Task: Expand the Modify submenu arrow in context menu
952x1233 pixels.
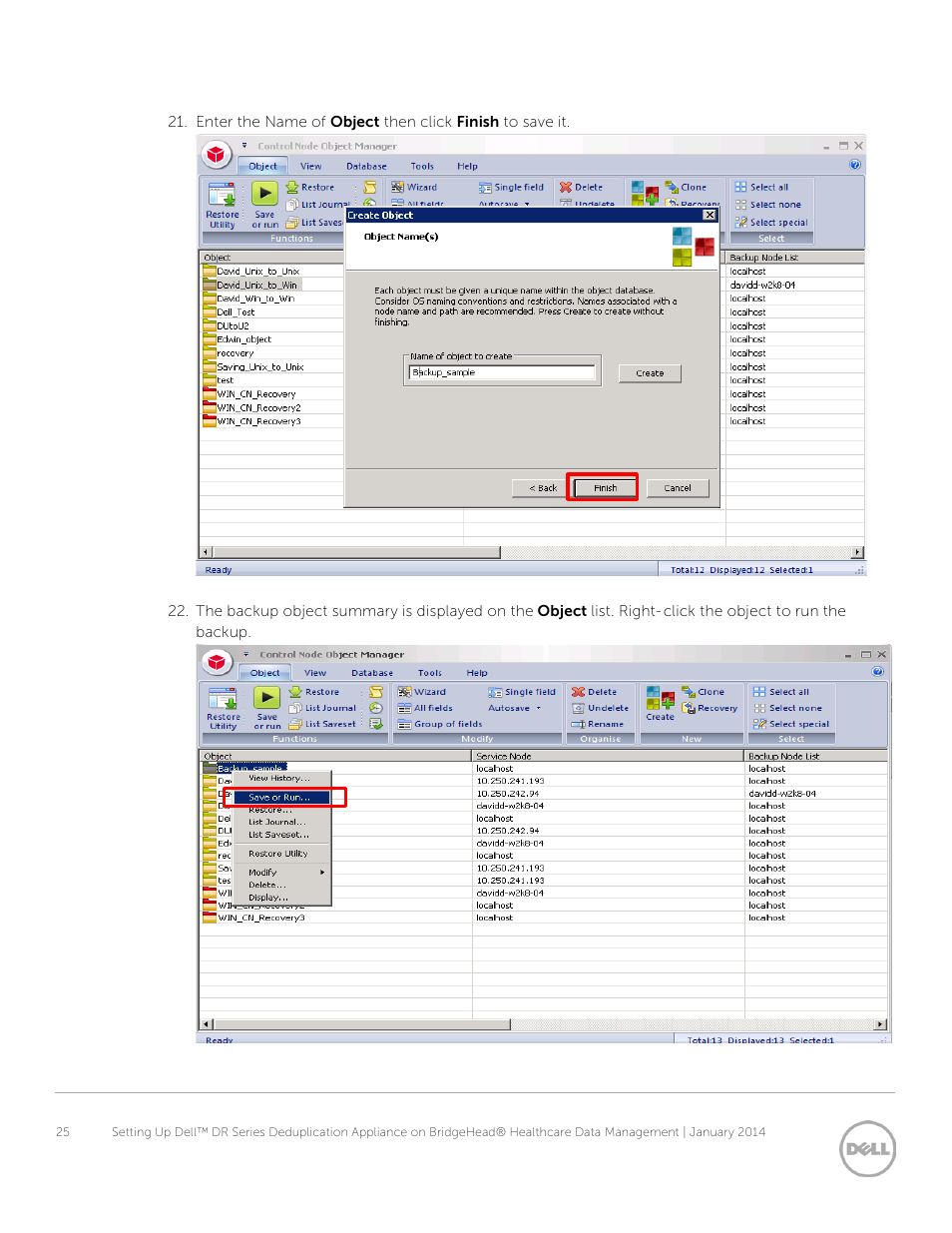Action: click(322, 873)
